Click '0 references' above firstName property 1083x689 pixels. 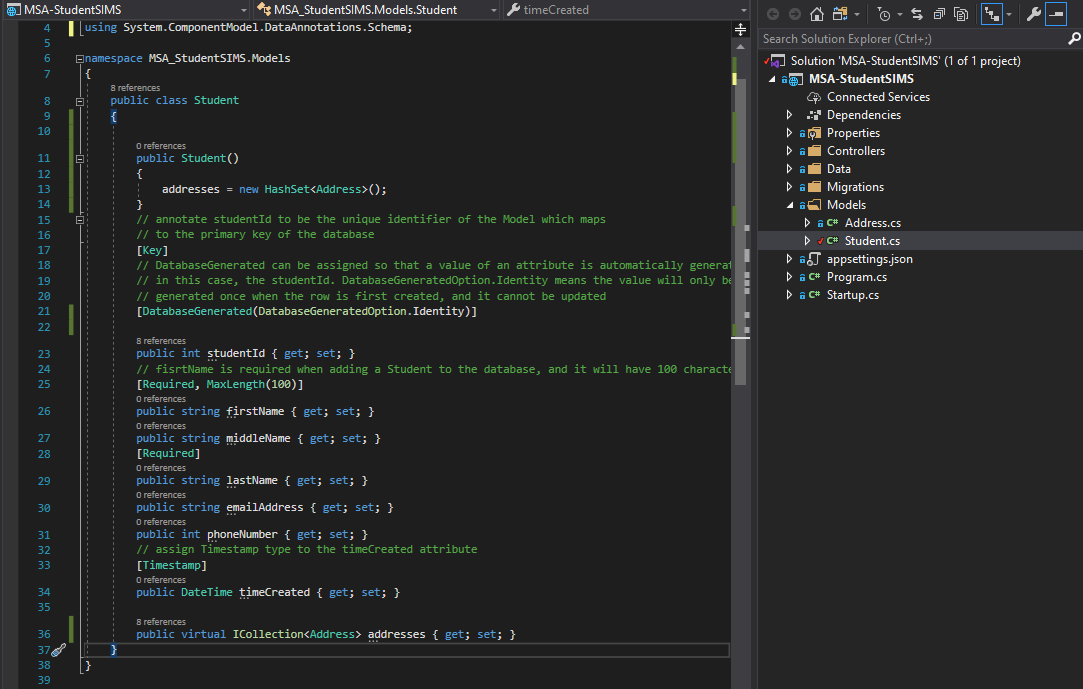coord(160,398)
